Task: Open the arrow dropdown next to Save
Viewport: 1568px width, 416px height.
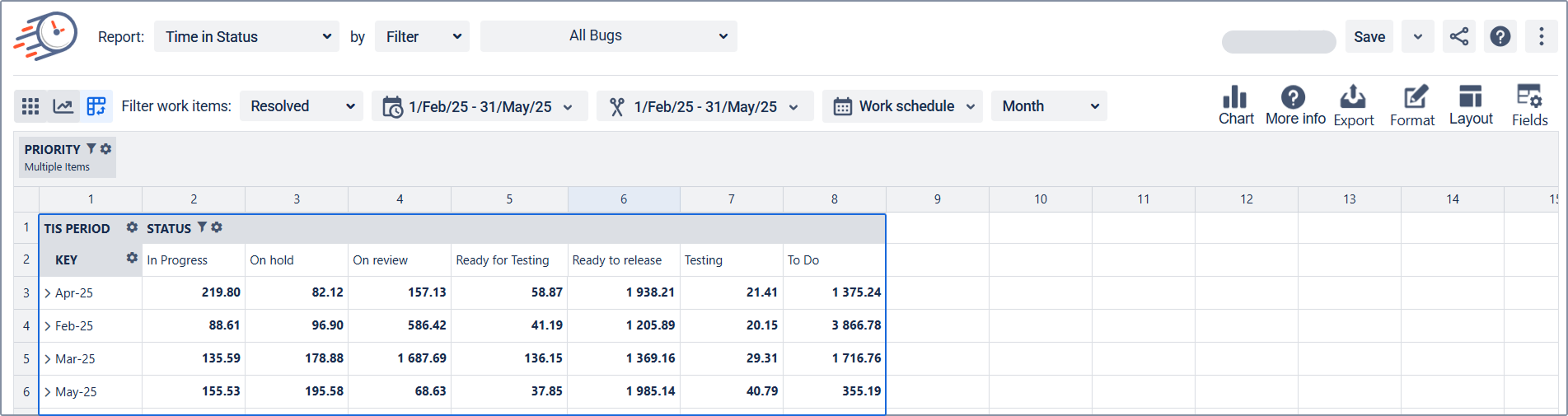Action: pyautogui.click(x=1417, y=37)
